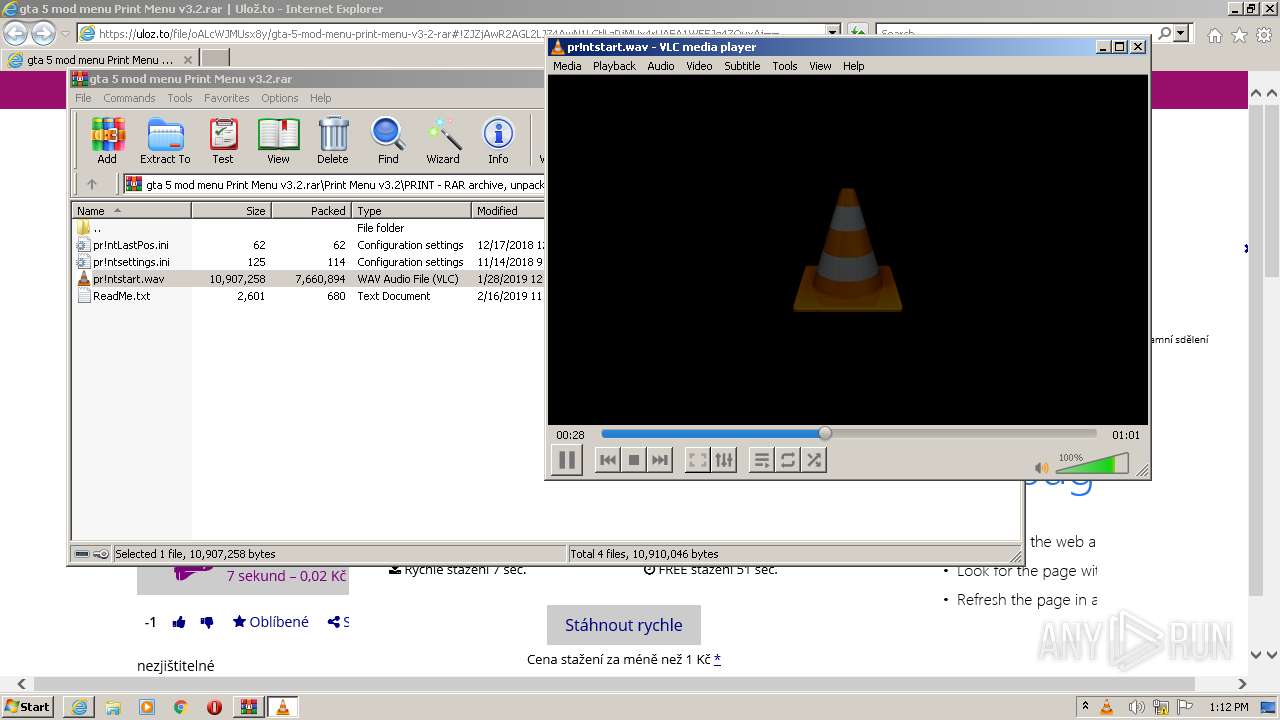Click the VLC seek bar position handle

[825, 433]
